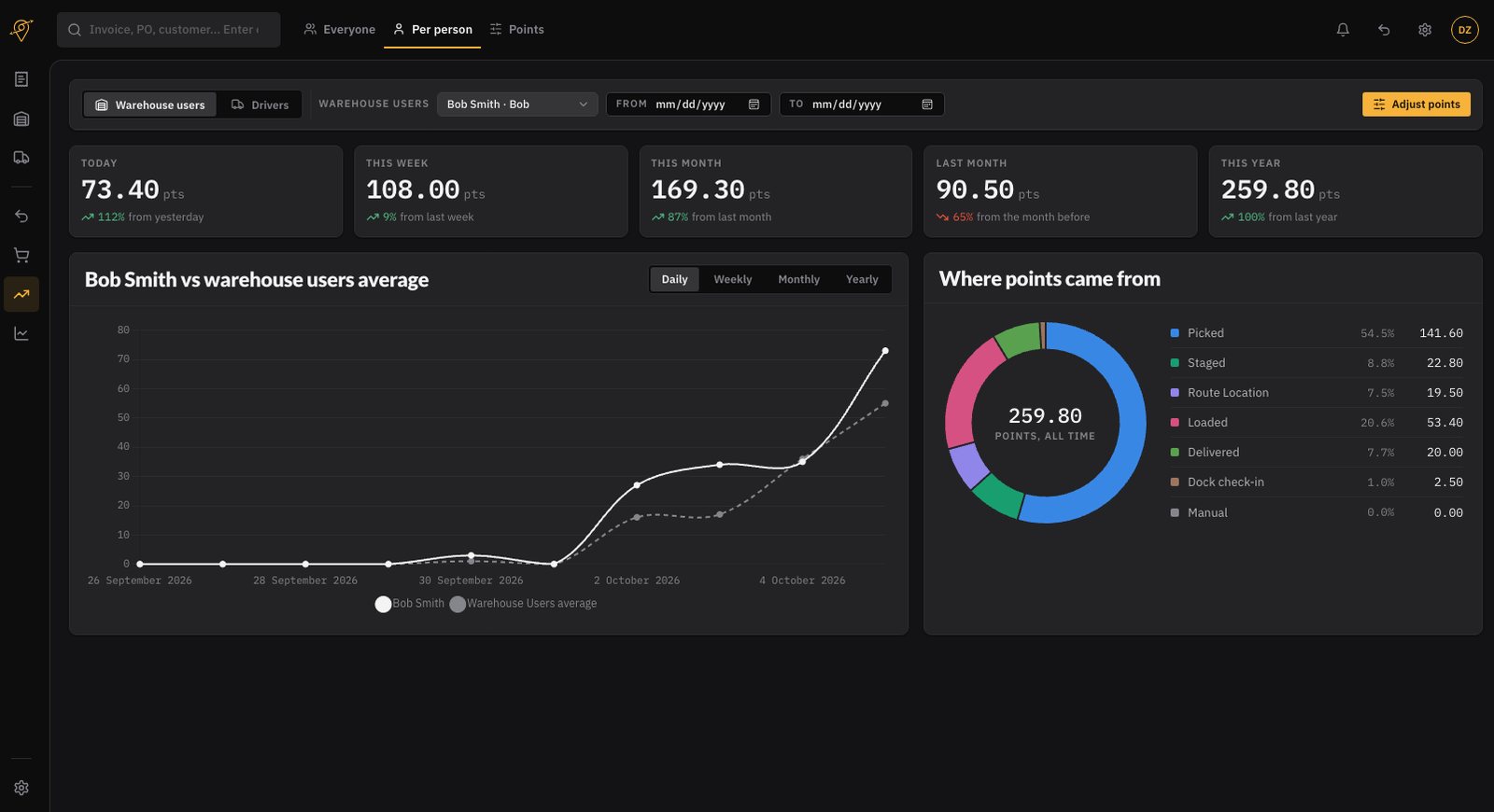Viewport: 1494px width, 812px height.
Task: Open the line chart reports sidebar icon
Action: coord(21,333)
